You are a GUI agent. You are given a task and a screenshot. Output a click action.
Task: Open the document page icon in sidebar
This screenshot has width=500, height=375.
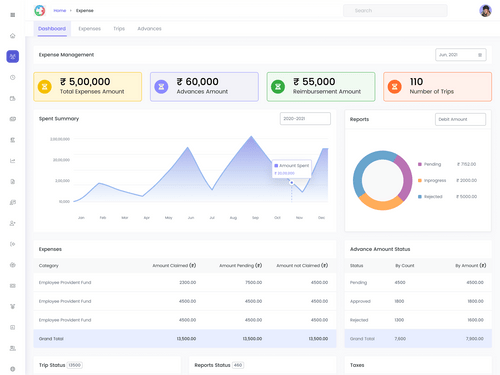13,182
